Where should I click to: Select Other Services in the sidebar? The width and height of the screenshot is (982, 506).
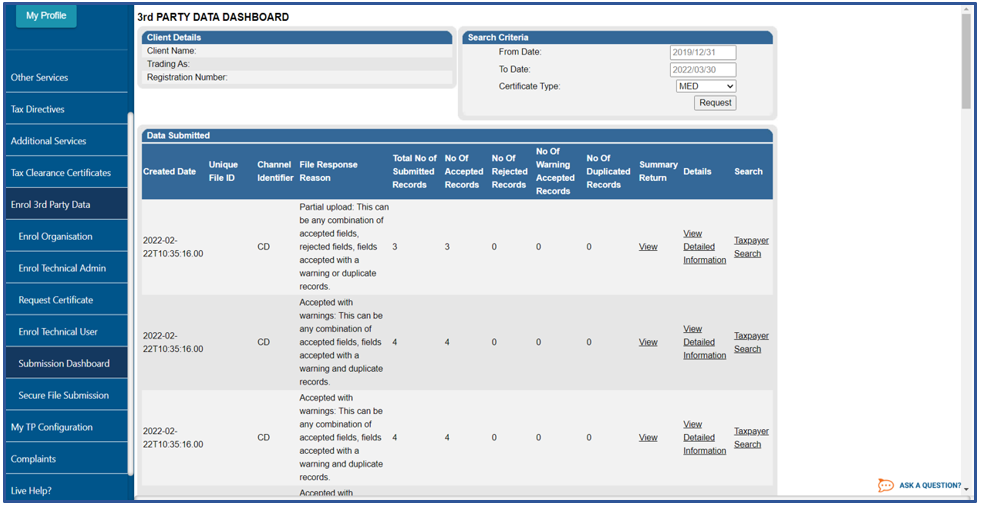(x=40, y=78)
